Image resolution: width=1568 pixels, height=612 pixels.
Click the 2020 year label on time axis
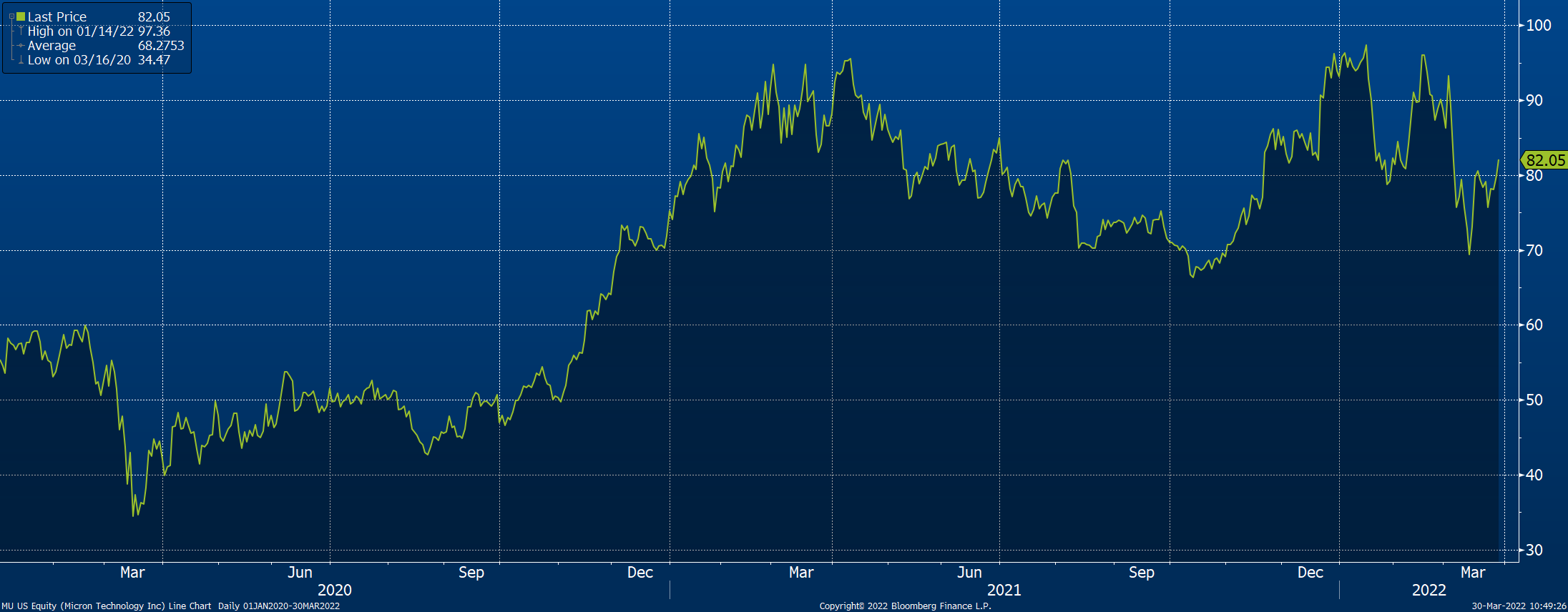tap(335, 590)
